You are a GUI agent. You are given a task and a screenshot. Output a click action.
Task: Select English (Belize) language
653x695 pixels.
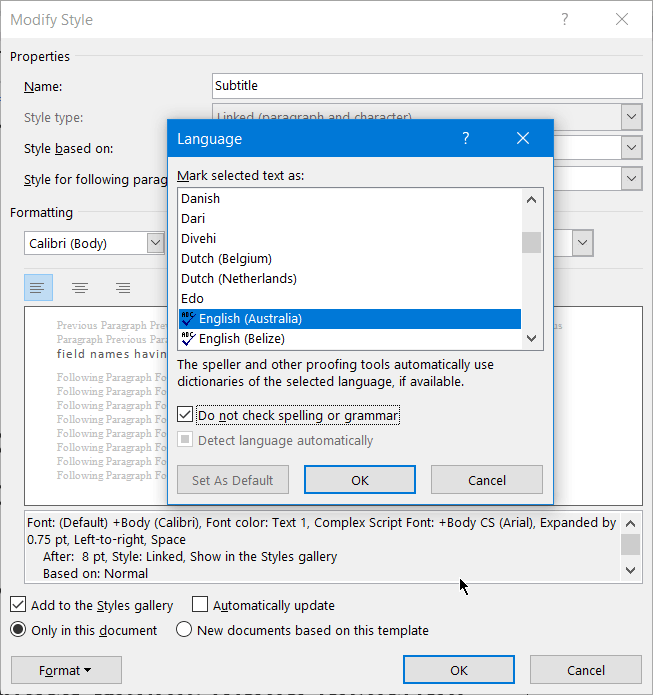[349, 339]
